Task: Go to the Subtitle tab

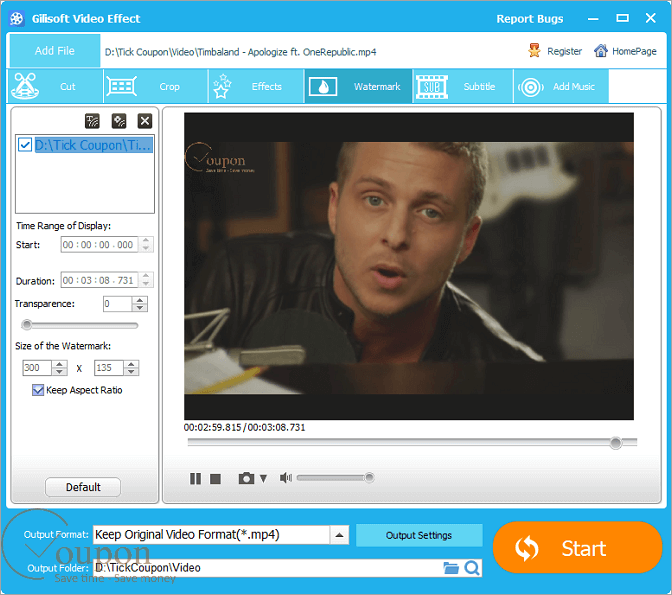Action: click(x=463, y=86)
